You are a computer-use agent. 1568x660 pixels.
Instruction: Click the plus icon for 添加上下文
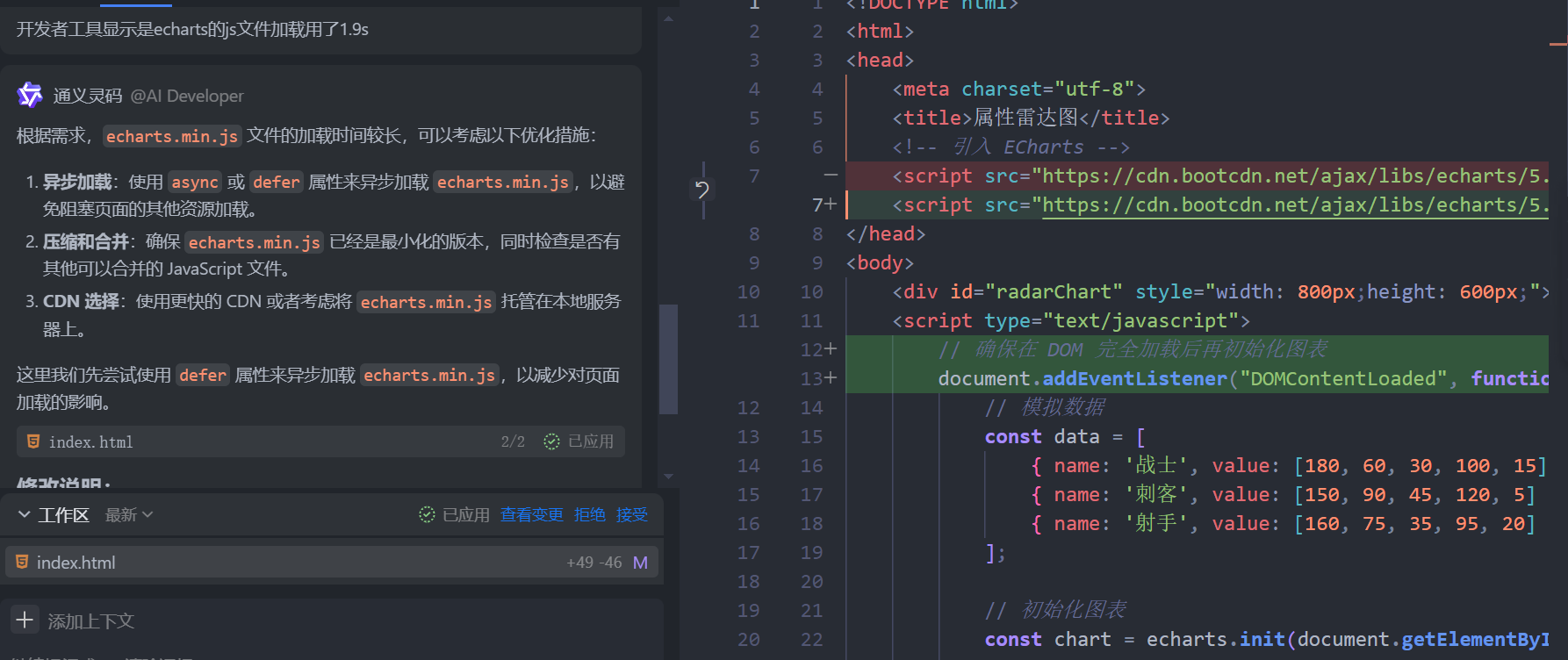(x=25, y=620)
